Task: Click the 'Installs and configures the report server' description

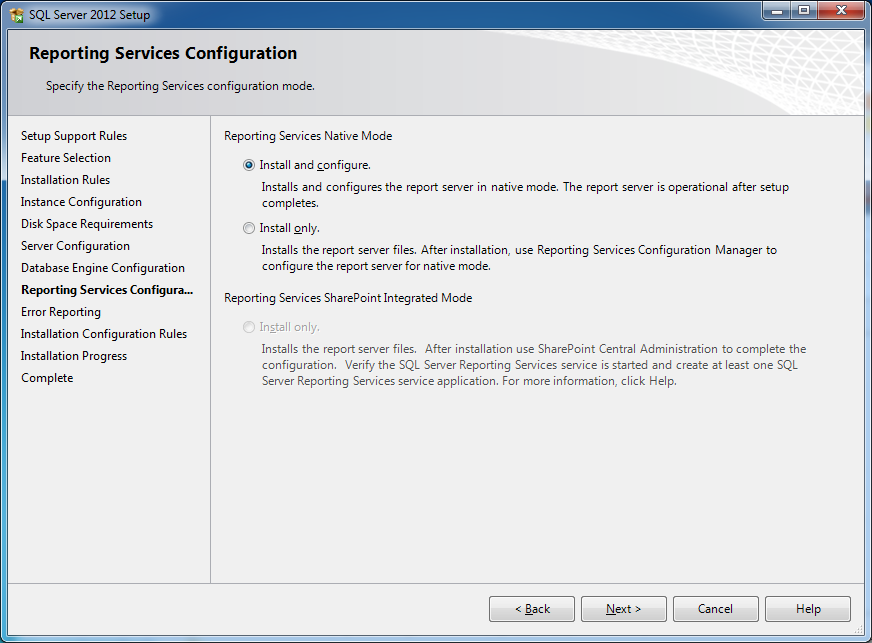Action: (x=525, y=195)
